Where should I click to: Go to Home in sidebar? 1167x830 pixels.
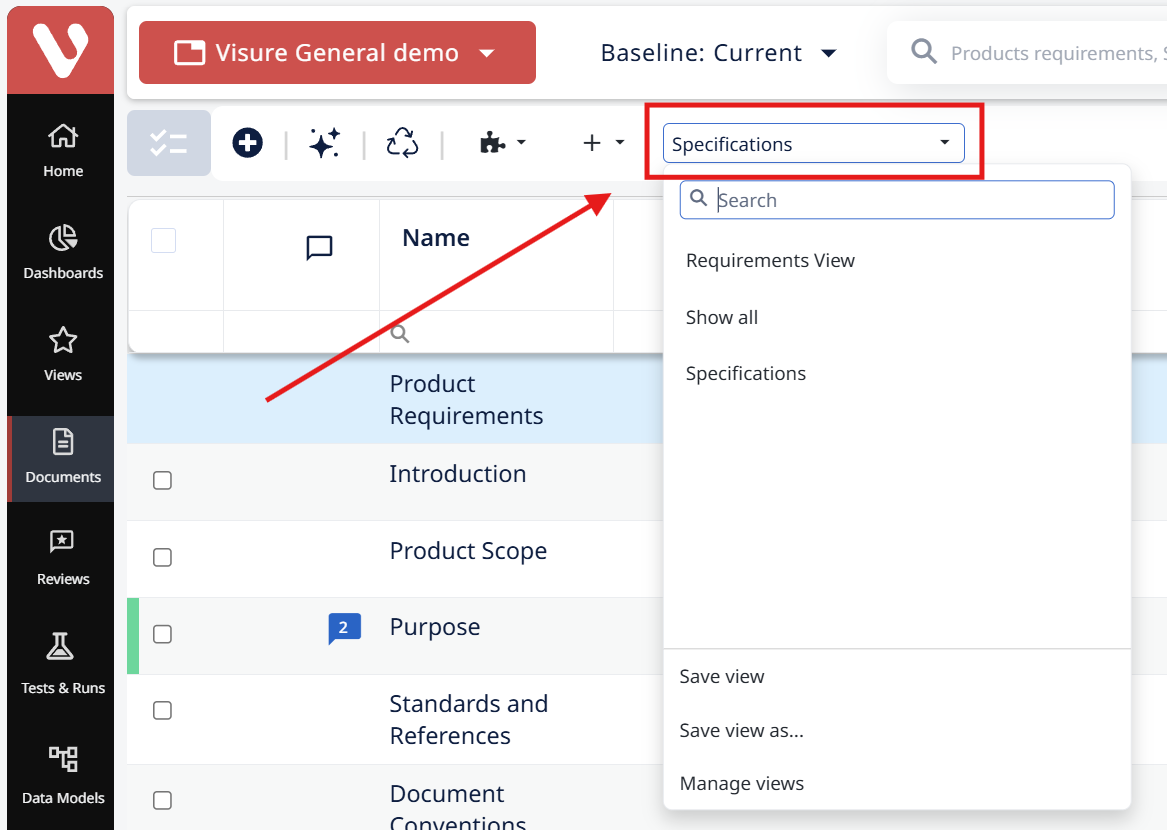click(x=63, y=151)
